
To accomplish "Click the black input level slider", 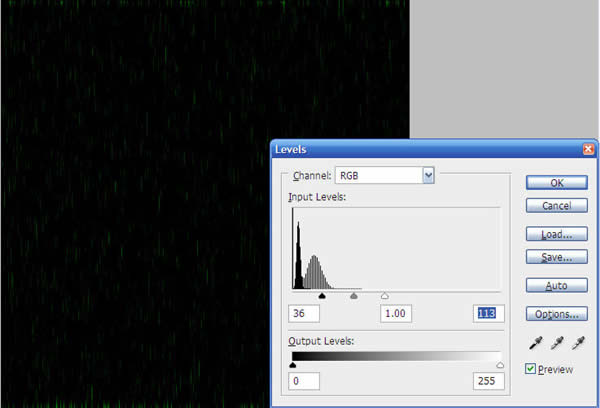I will click(322, 296).
